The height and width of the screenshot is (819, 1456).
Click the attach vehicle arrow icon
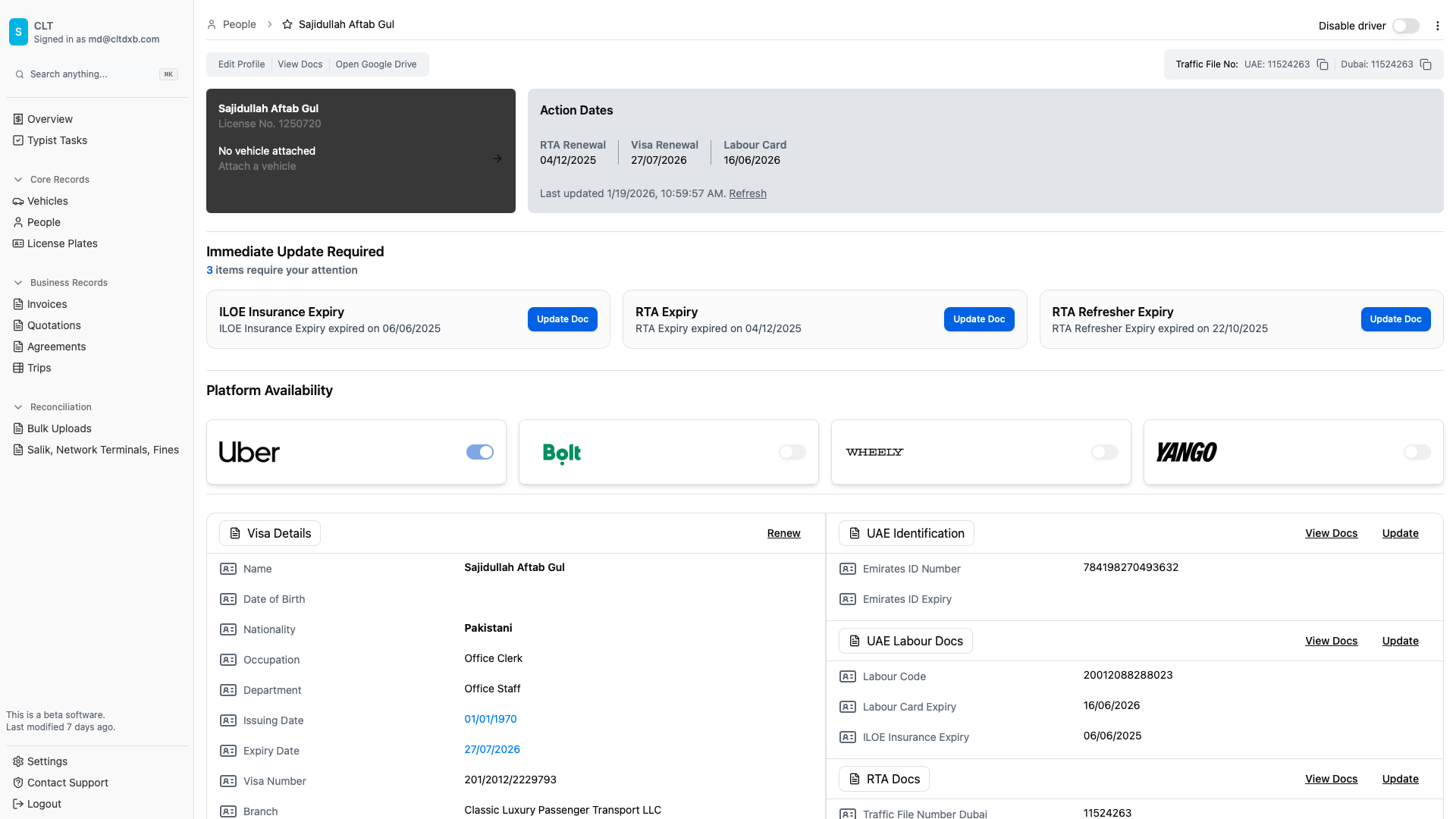[497, 158]
